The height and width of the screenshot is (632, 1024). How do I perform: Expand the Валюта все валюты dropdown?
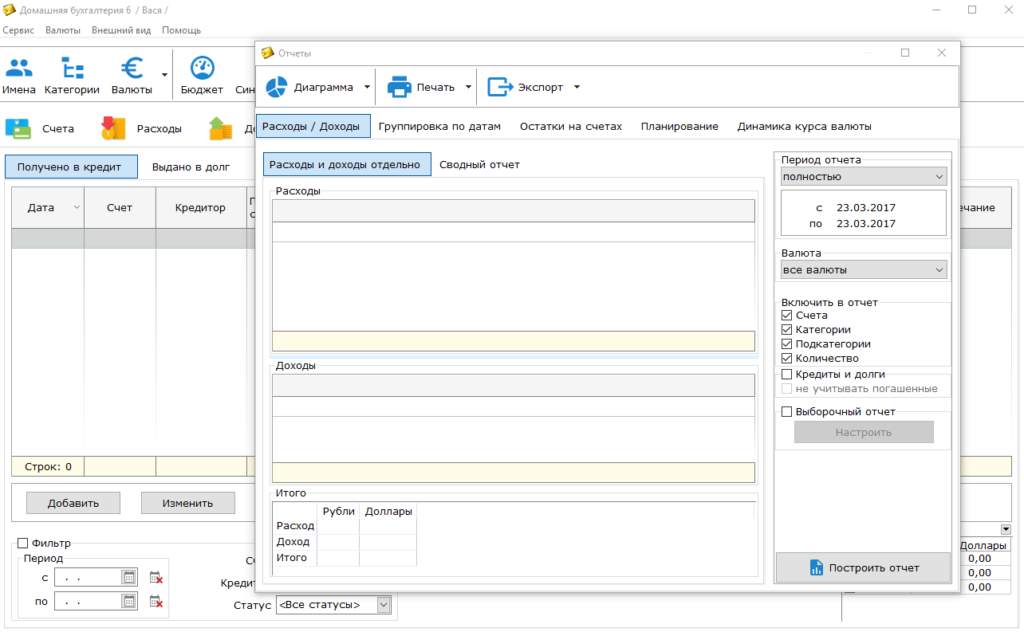coord(863,270)
